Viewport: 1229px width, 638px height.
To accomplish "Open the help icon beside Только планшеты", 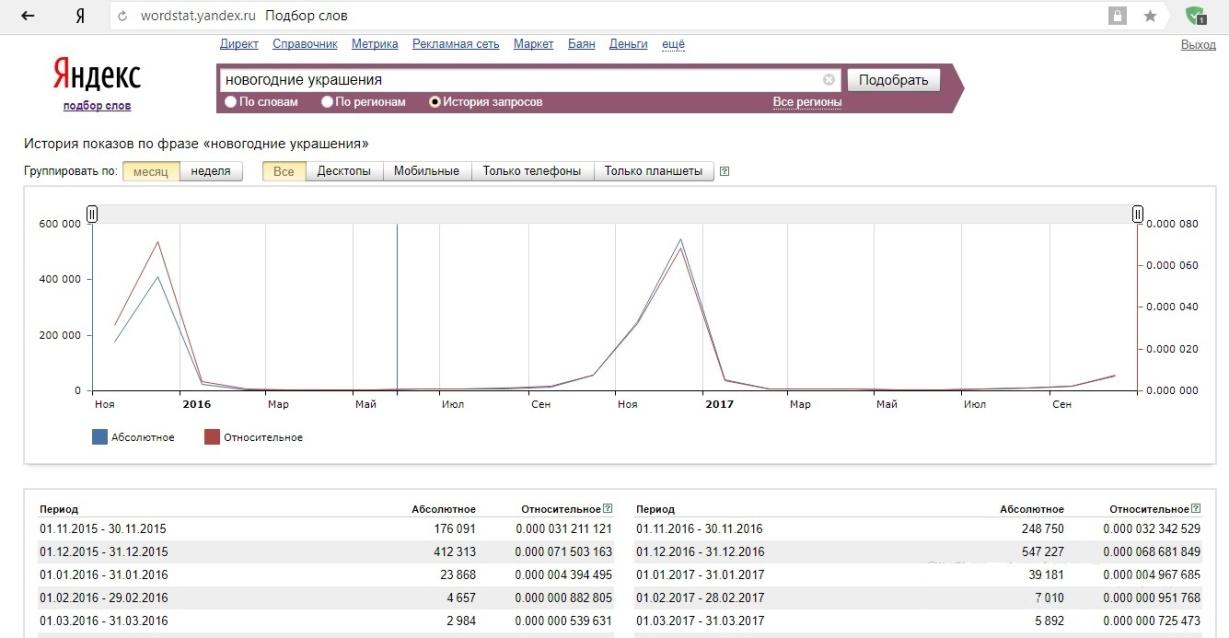I will coord(724,171).
